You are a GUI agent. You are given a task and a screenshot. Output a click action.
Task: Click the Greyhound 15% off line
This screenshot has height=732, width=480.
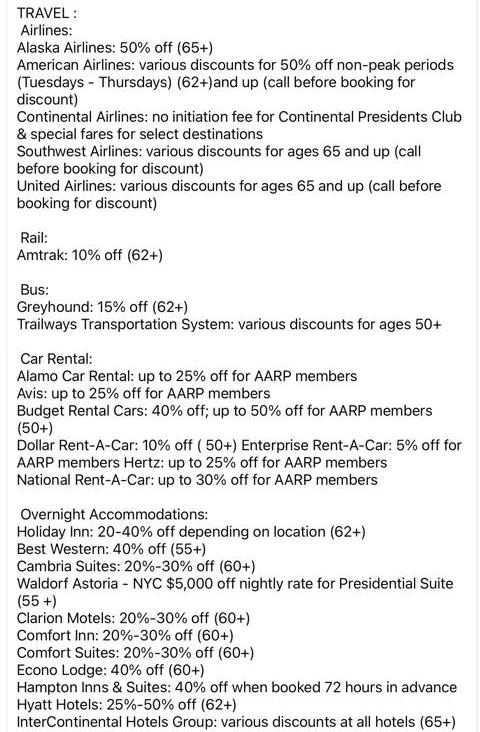click(x=102, y=307)
